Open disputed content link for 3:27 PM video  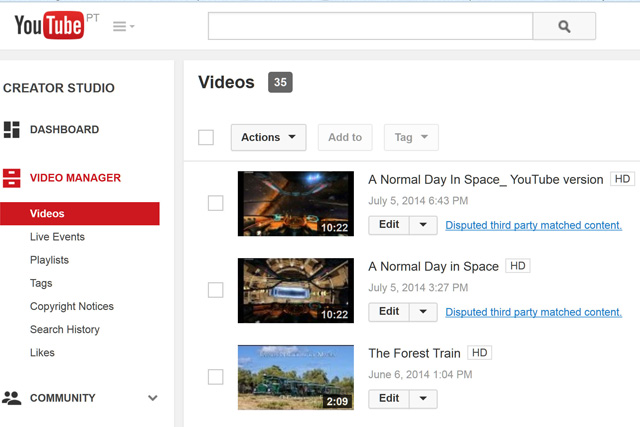click(x=533, y=312)
